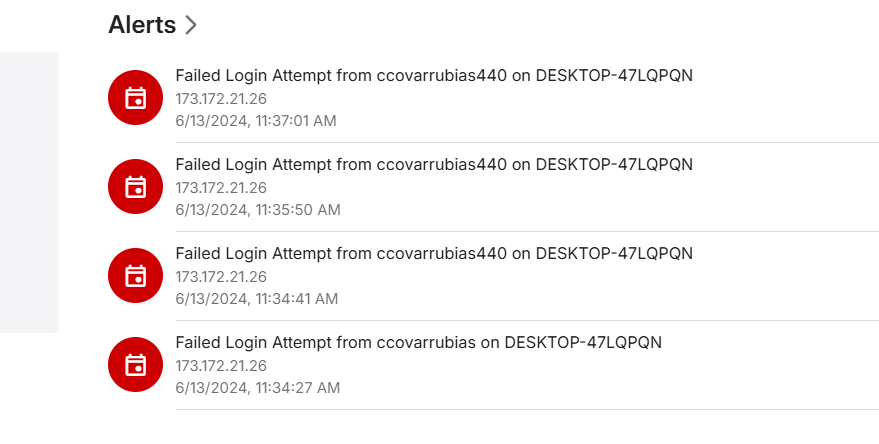Click the red calendar icon for the 11:34:41 alert
This screenshot has width=879, height=444.
click(x=135, y=276)
